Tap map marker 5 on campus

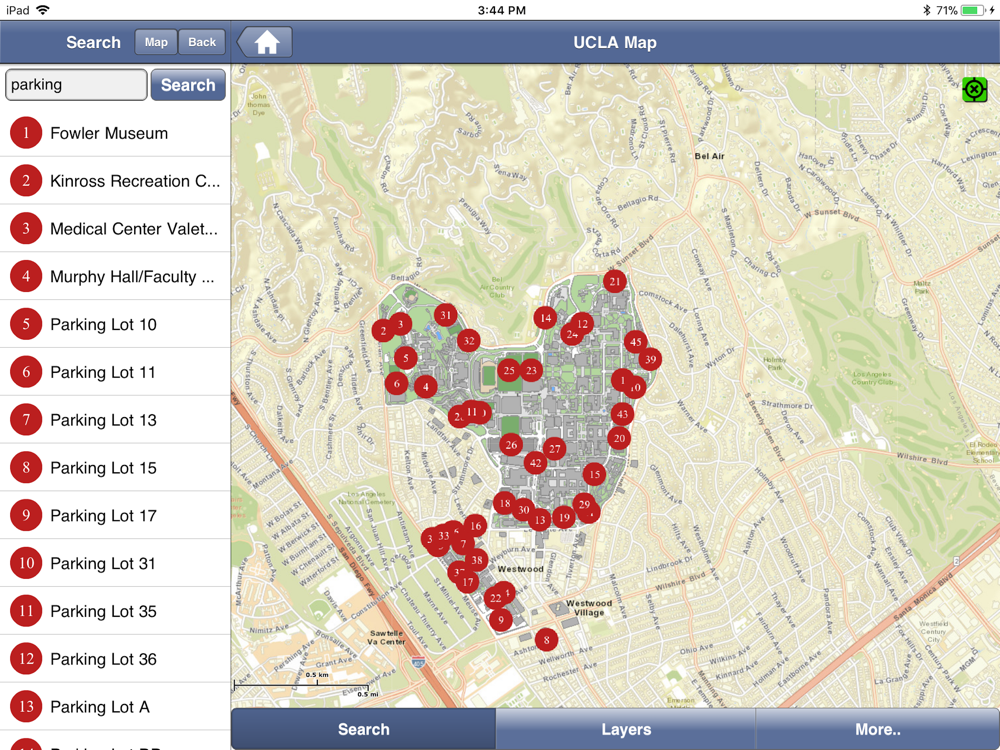[x=406, y=358]
